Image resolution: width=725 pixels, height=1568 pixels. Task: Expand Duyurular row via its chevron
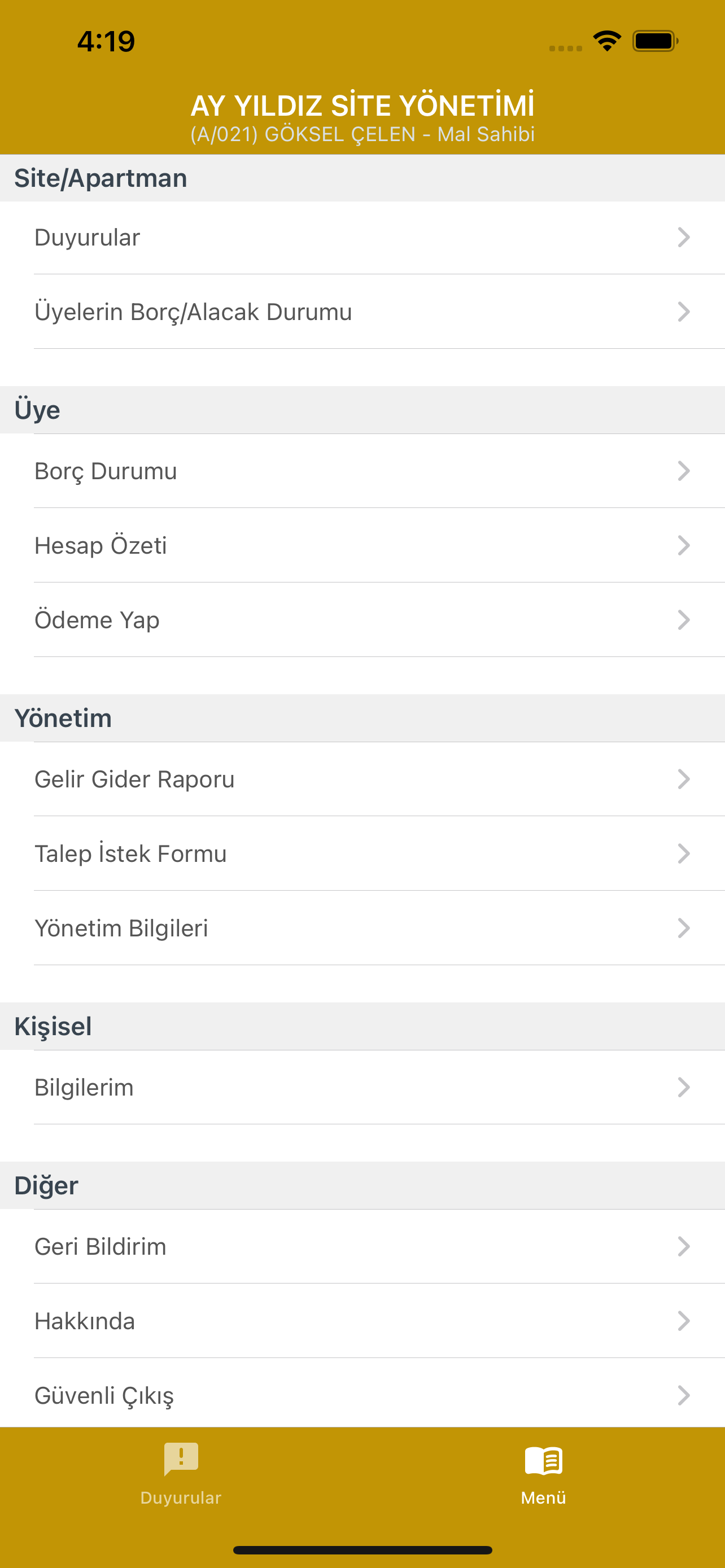click(x=684, y=238)
